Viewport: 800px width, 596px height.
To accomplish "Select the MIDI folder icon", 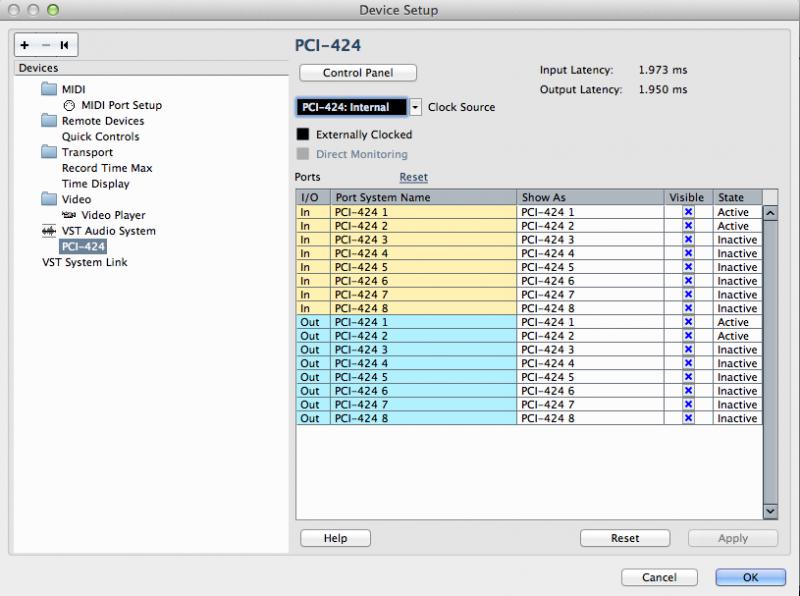I will [49, 89].
